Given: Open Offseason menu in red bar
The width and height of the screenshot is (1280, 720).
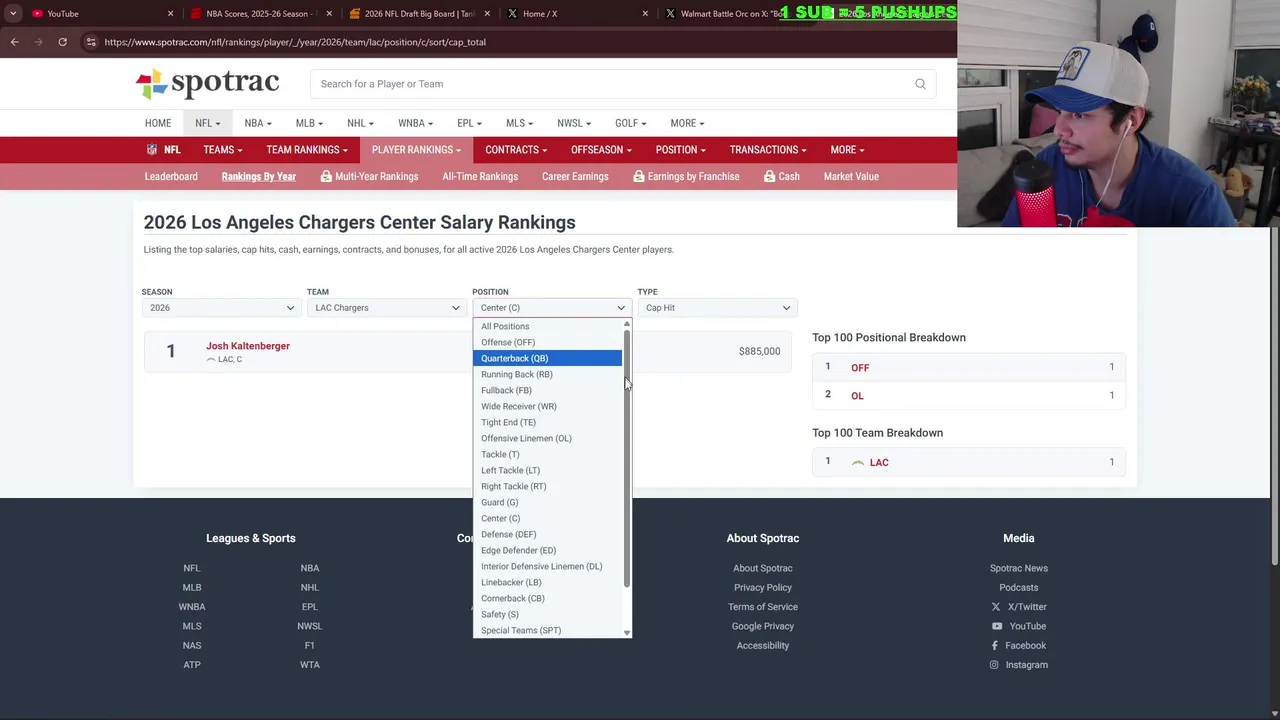Looking at the screenshot, I should click(x=601, y=150).
